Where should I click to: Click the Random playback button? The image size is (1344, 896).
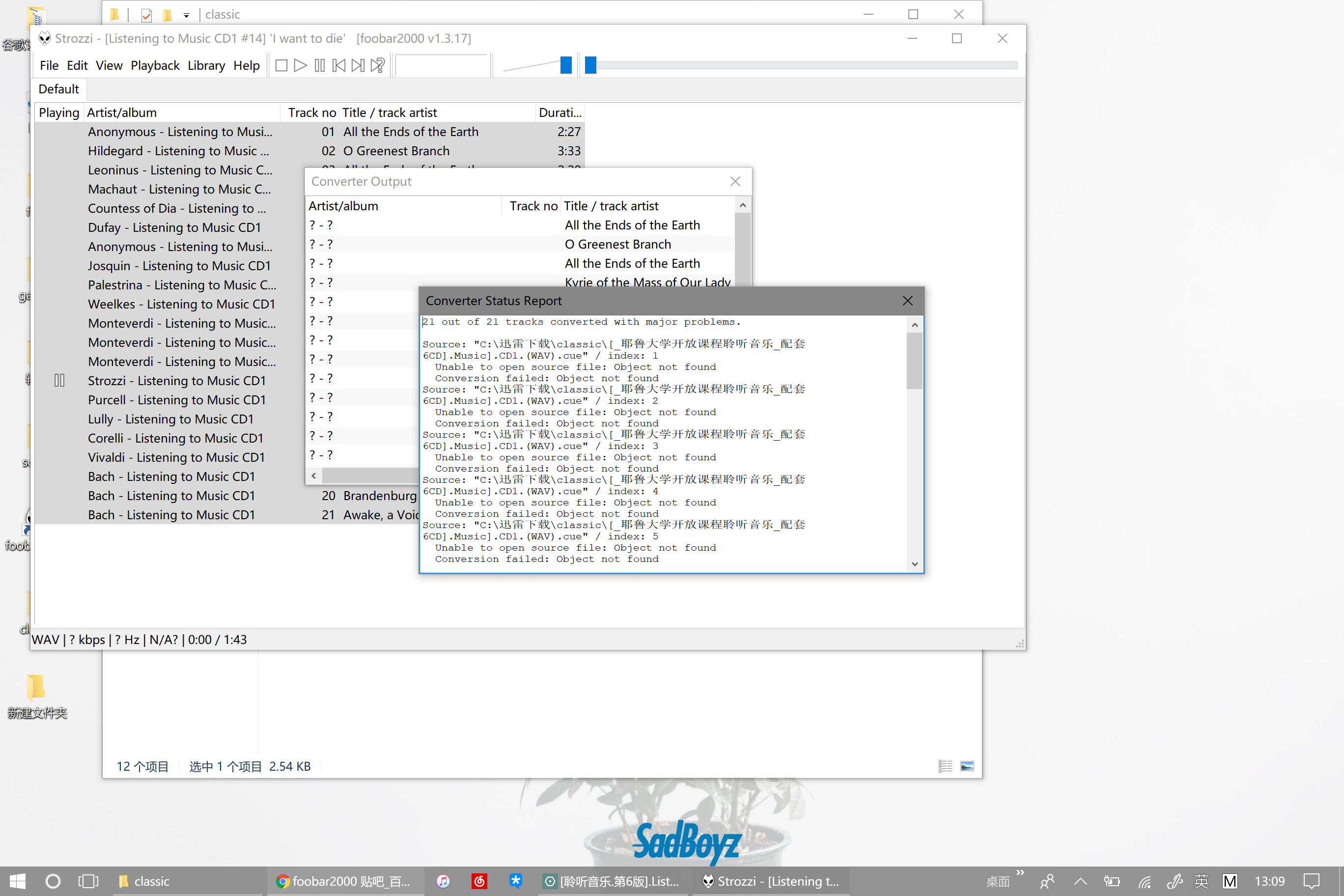coord(378,65)
